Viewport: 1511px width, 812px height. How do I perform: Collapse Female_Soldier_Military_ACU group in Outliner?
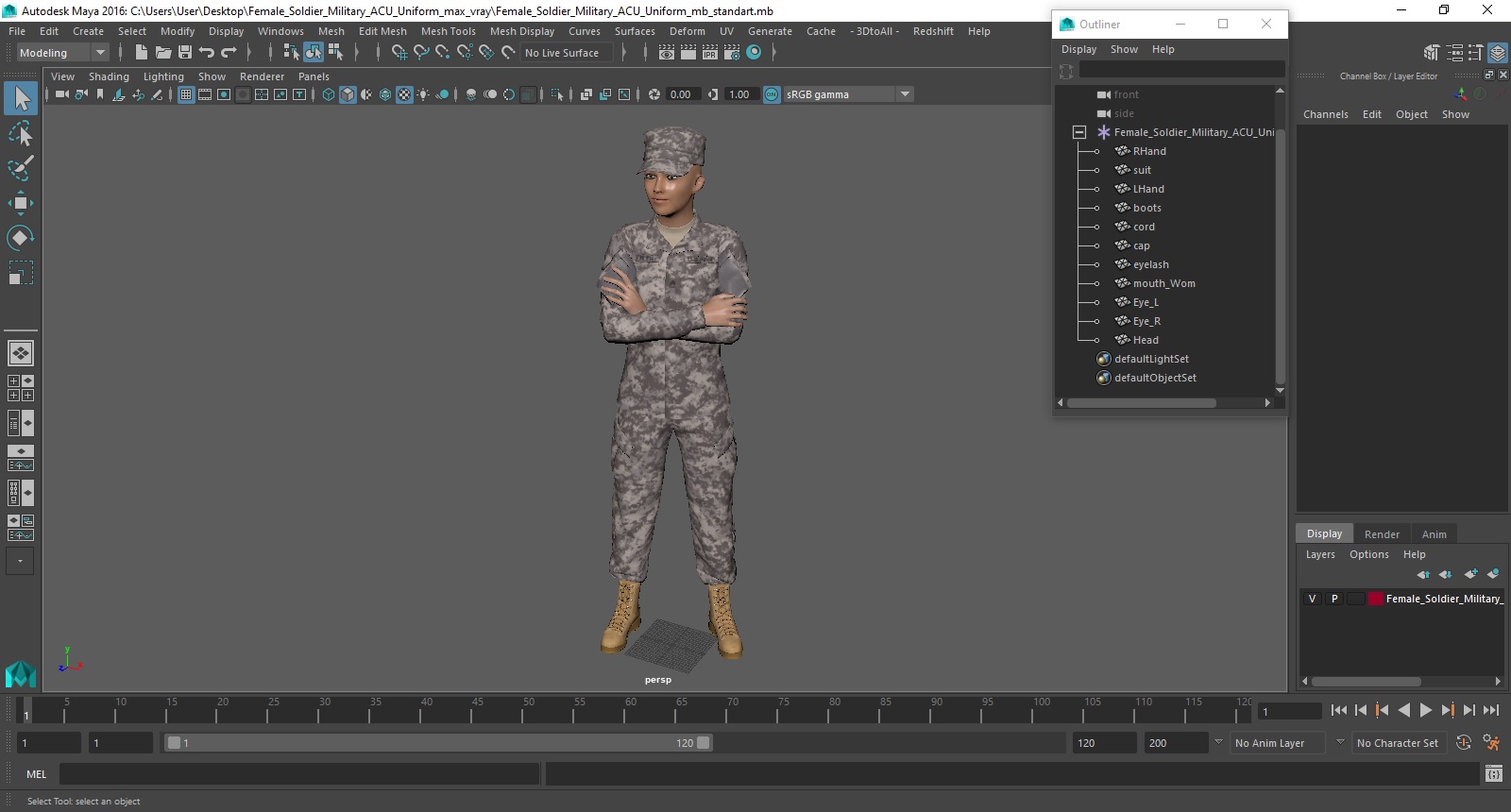point(1079,132)
